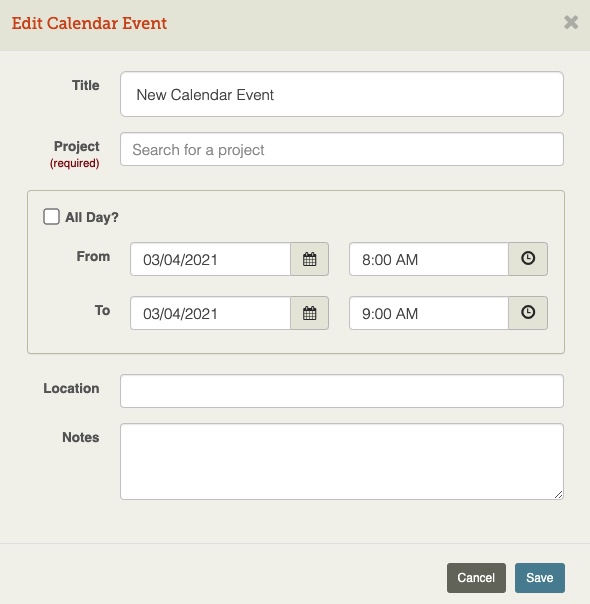
Task: Open the From time clock picker icon
Action: [x=528, y=259]
